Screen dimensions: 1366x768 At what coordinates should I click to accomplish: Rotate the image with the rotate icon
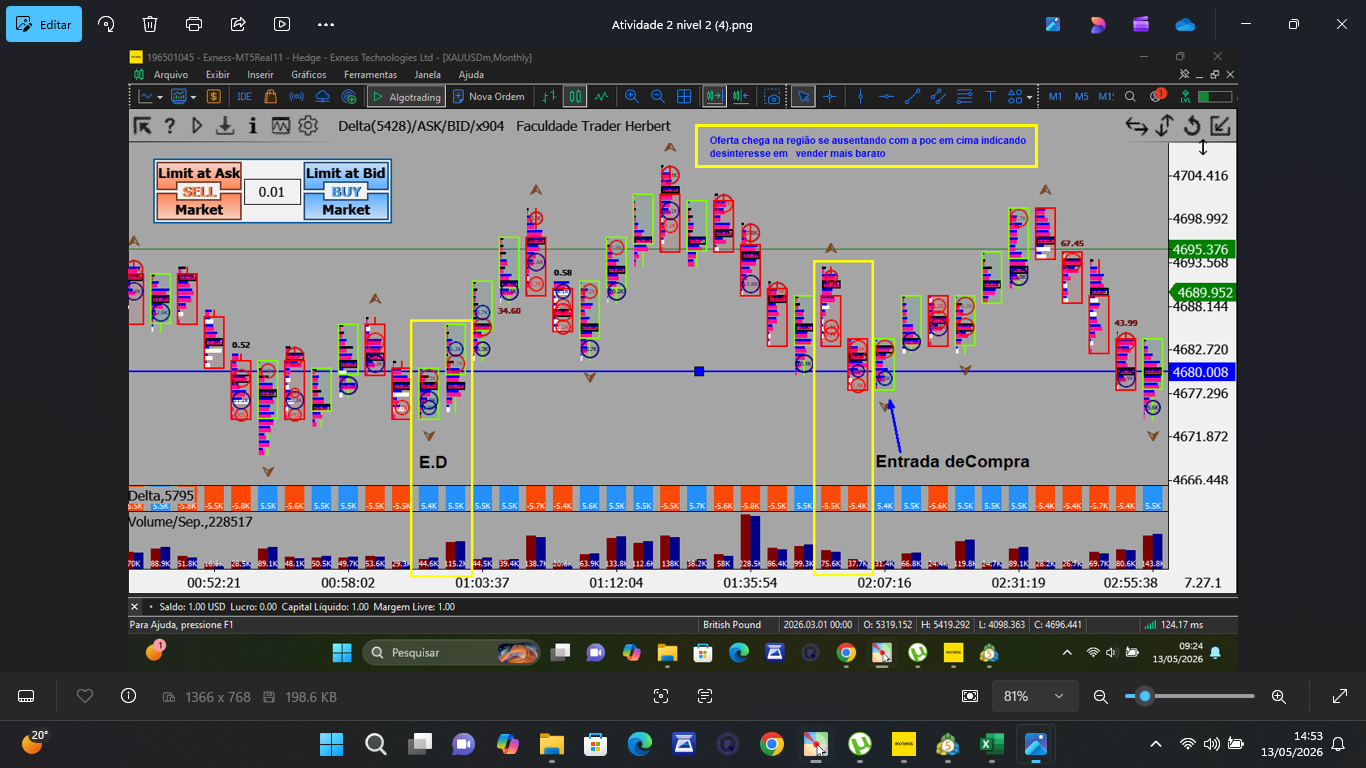[105, 24]
